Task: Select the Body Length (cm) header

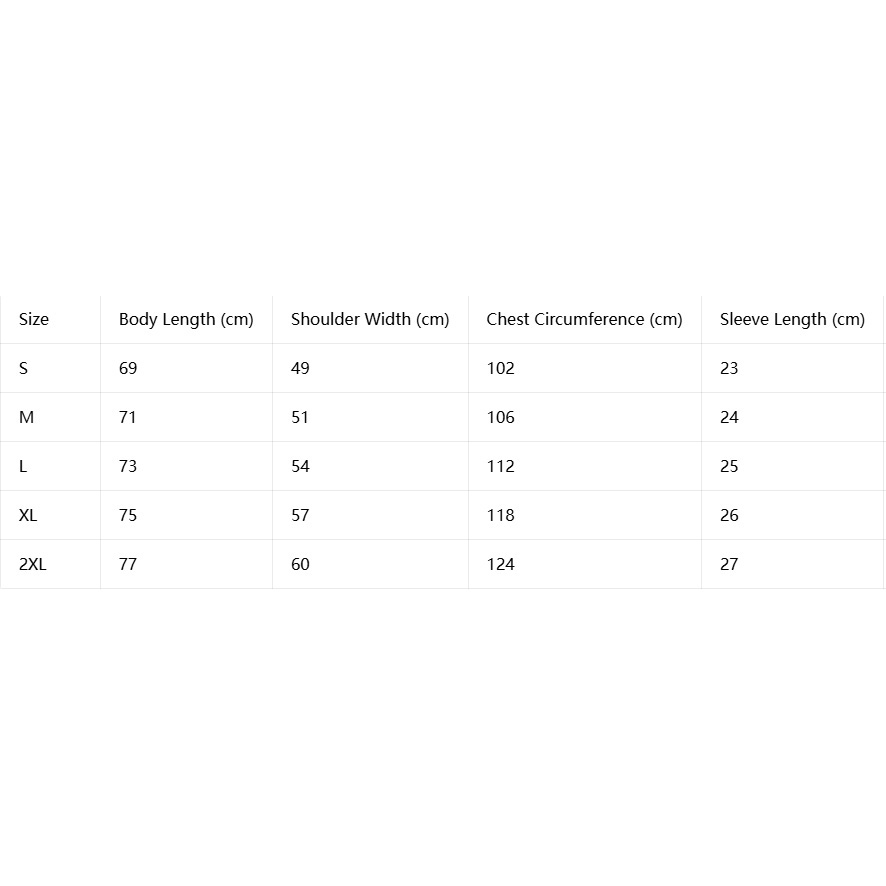Action: click(x=186, y=320)
